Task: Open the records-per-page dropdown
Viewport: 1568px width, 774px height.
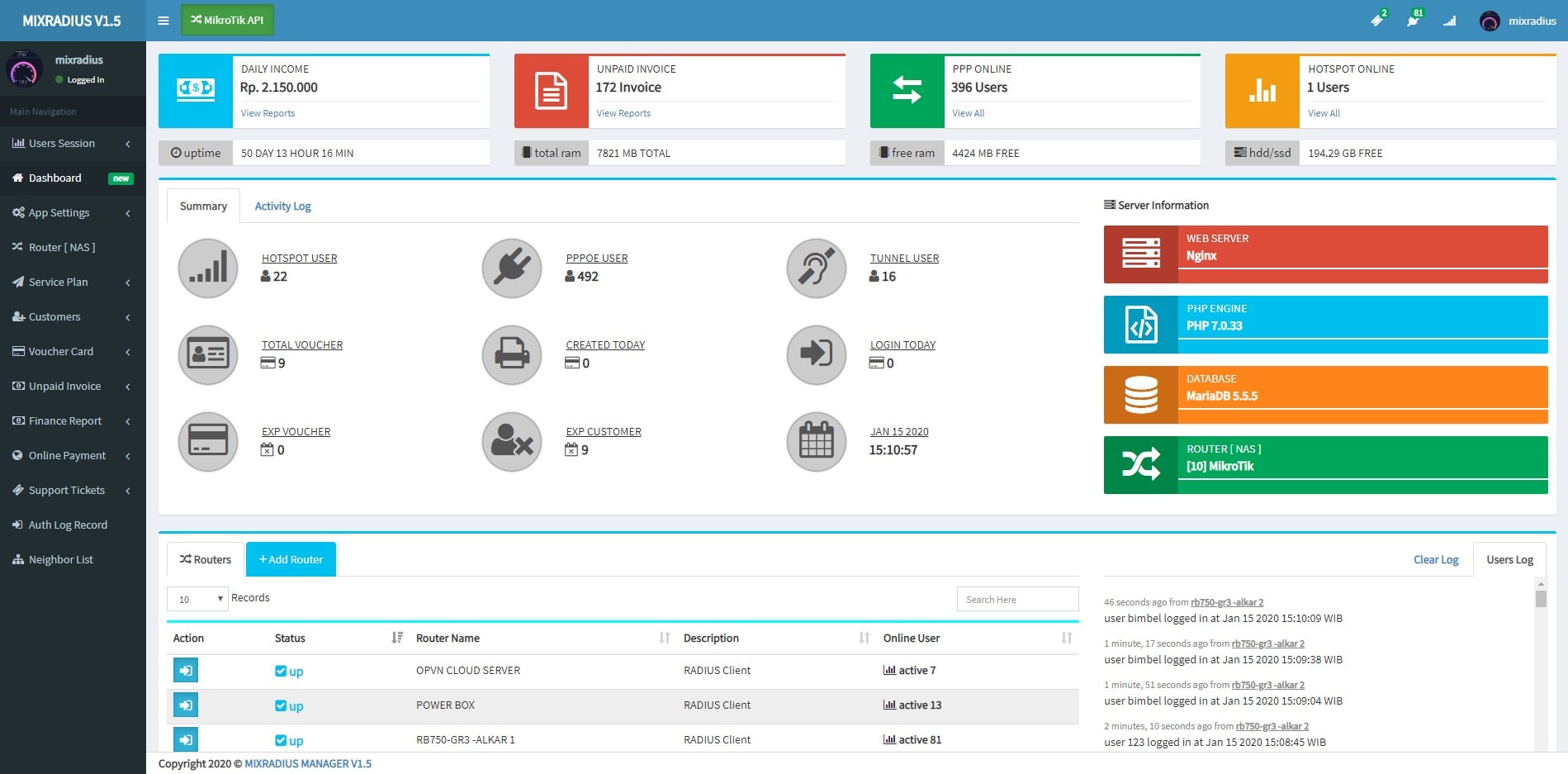Action: point(197,599)
